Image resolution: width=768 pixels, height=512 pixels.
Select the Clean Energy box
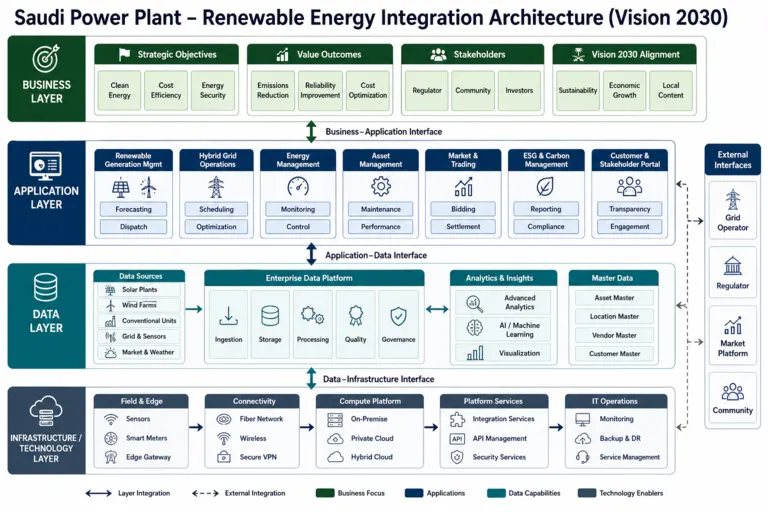pos(120,90)
